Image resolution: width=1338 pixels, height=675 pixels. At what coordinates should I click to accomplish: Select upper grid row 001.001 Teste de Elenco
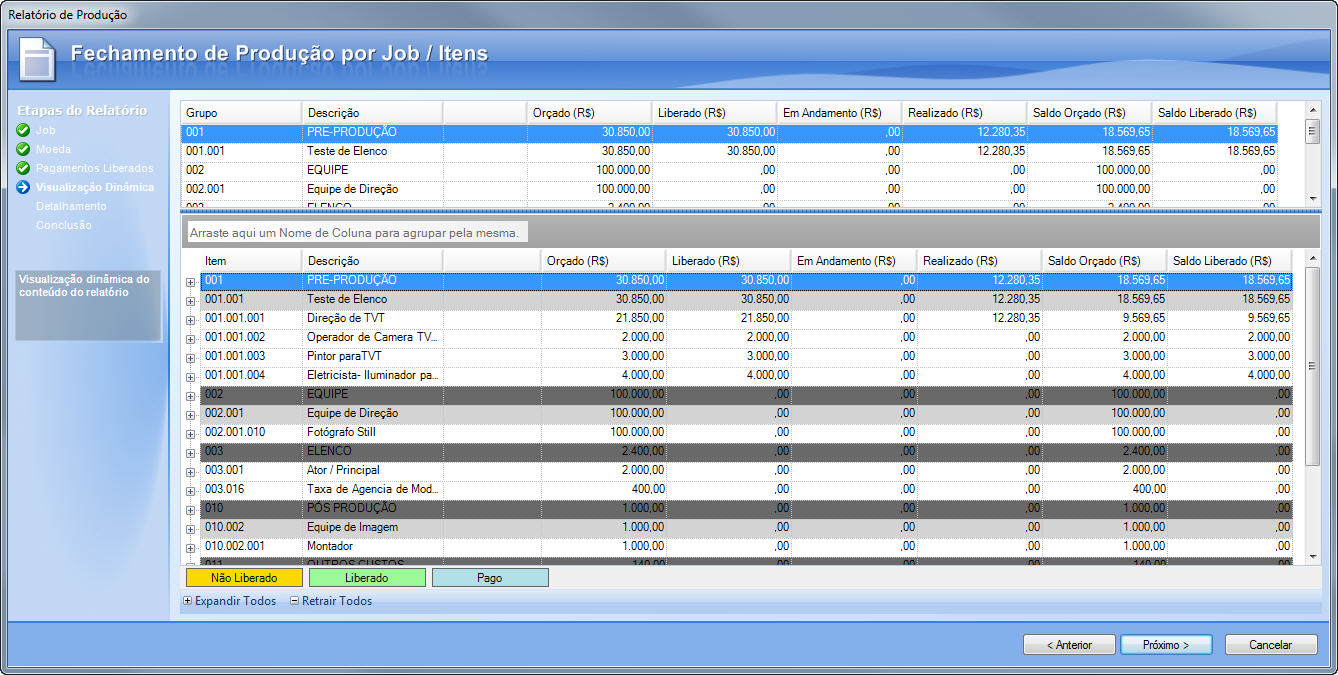pos(729,151)
